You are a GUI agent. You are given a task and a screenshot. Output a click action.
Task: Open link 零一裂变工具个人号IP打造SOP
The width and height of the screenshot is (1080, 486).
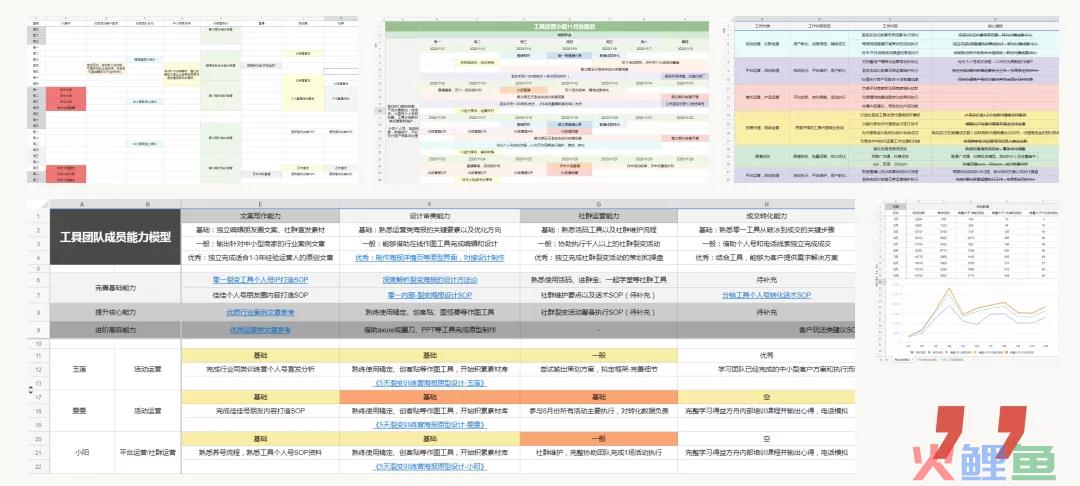coord(260,280)
